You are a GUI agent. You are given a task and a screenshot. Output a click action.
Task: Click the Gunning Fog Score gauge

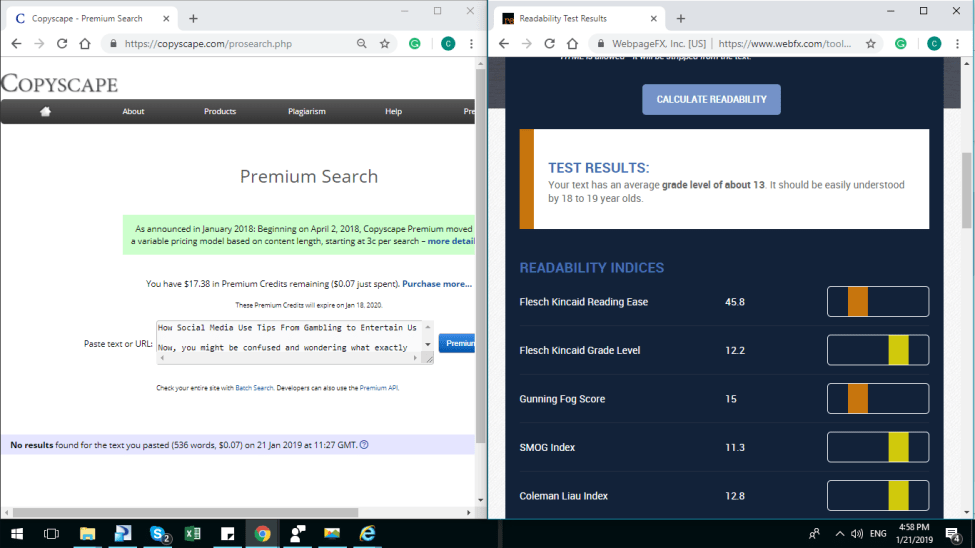pos(878,399)
